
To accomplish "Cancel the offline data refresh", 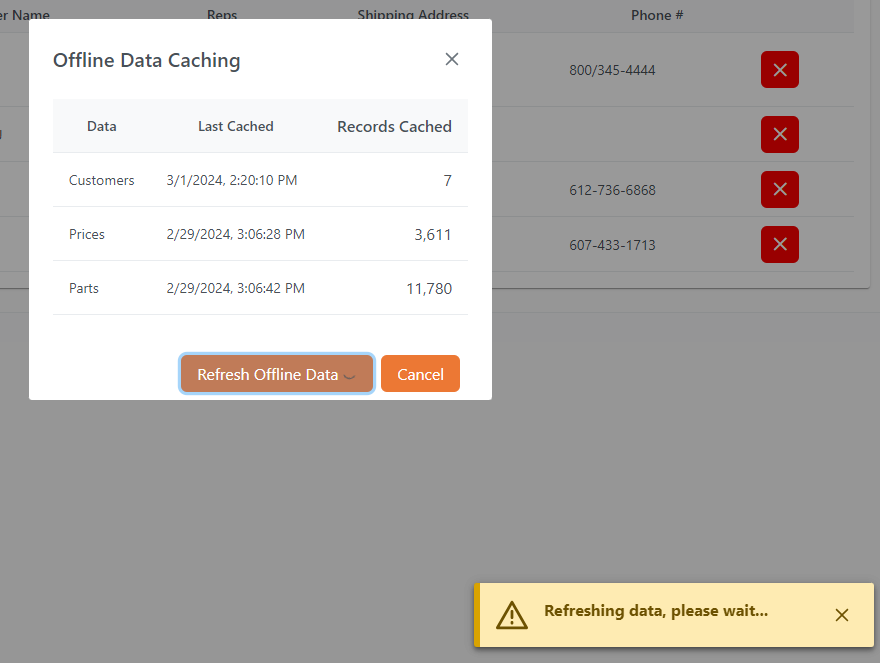I will point(420,373).
